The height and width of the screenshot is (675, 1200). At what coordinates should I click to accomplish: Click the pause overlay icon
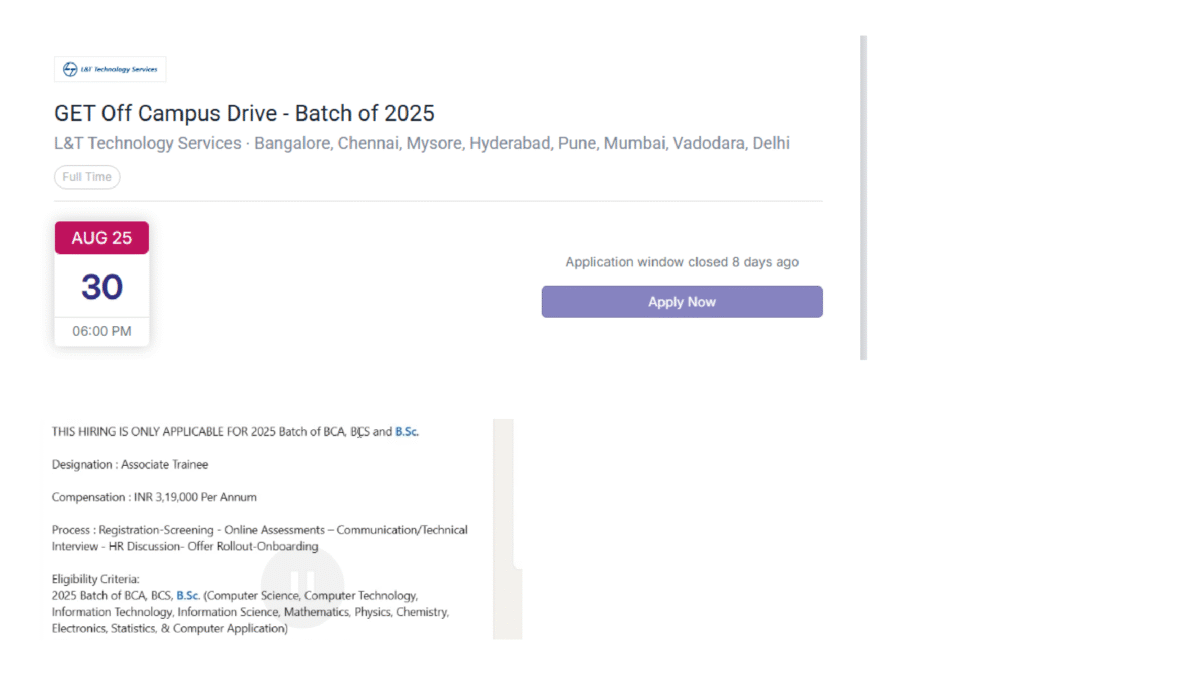click(303, 586)
